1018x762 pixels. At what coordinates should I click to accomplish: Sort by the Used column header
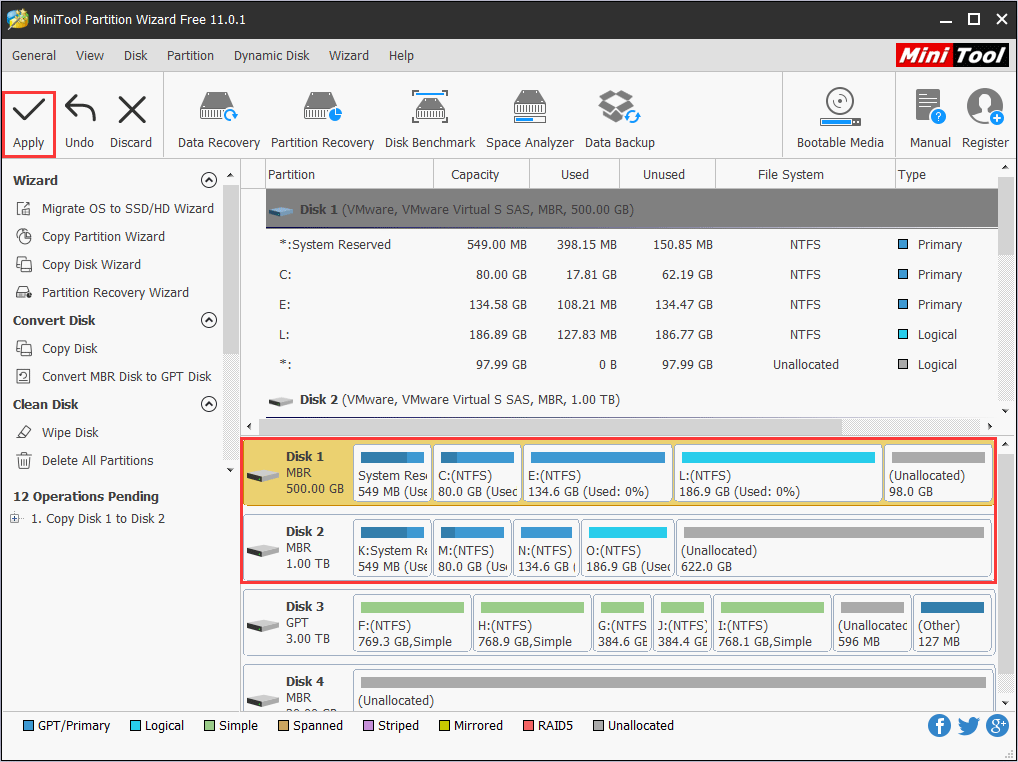tap(575, 175)
